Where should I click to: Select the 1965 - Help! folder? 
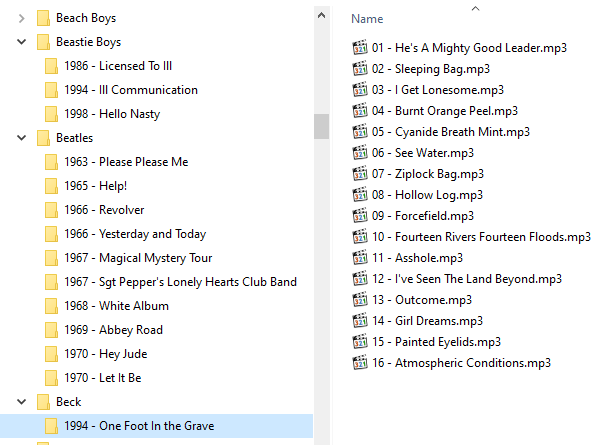point(95,186)
